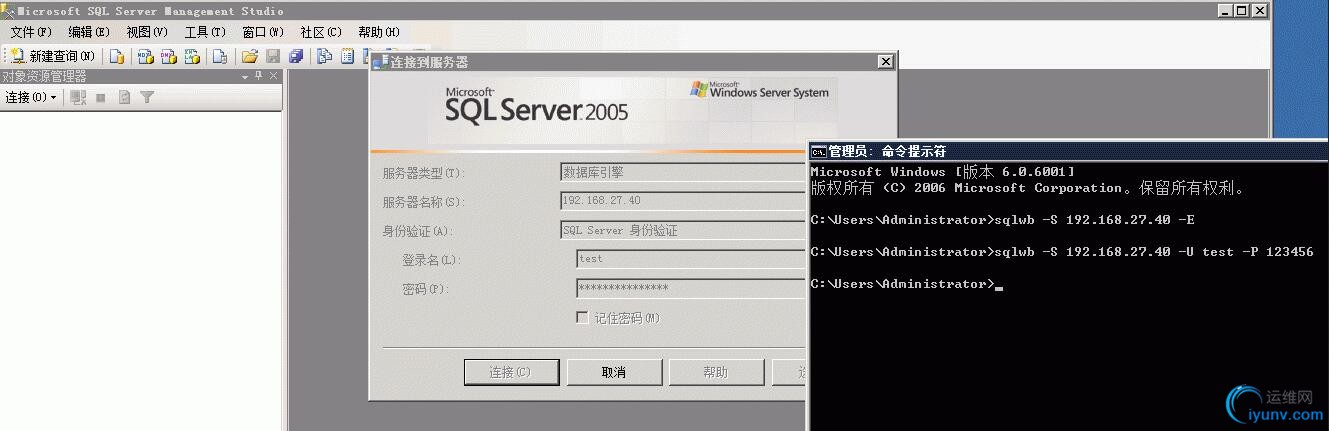Open the 编辑(E) menu

click(89, 32)
